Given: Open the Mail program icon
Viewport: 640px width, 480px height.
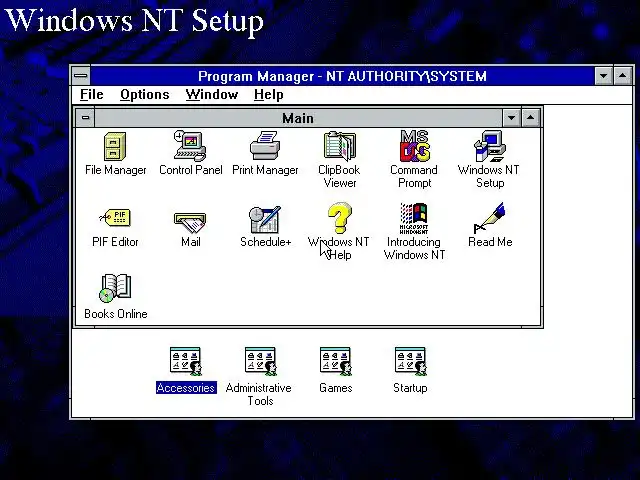Looking at the screenshot, I should (x=190, y=222).
